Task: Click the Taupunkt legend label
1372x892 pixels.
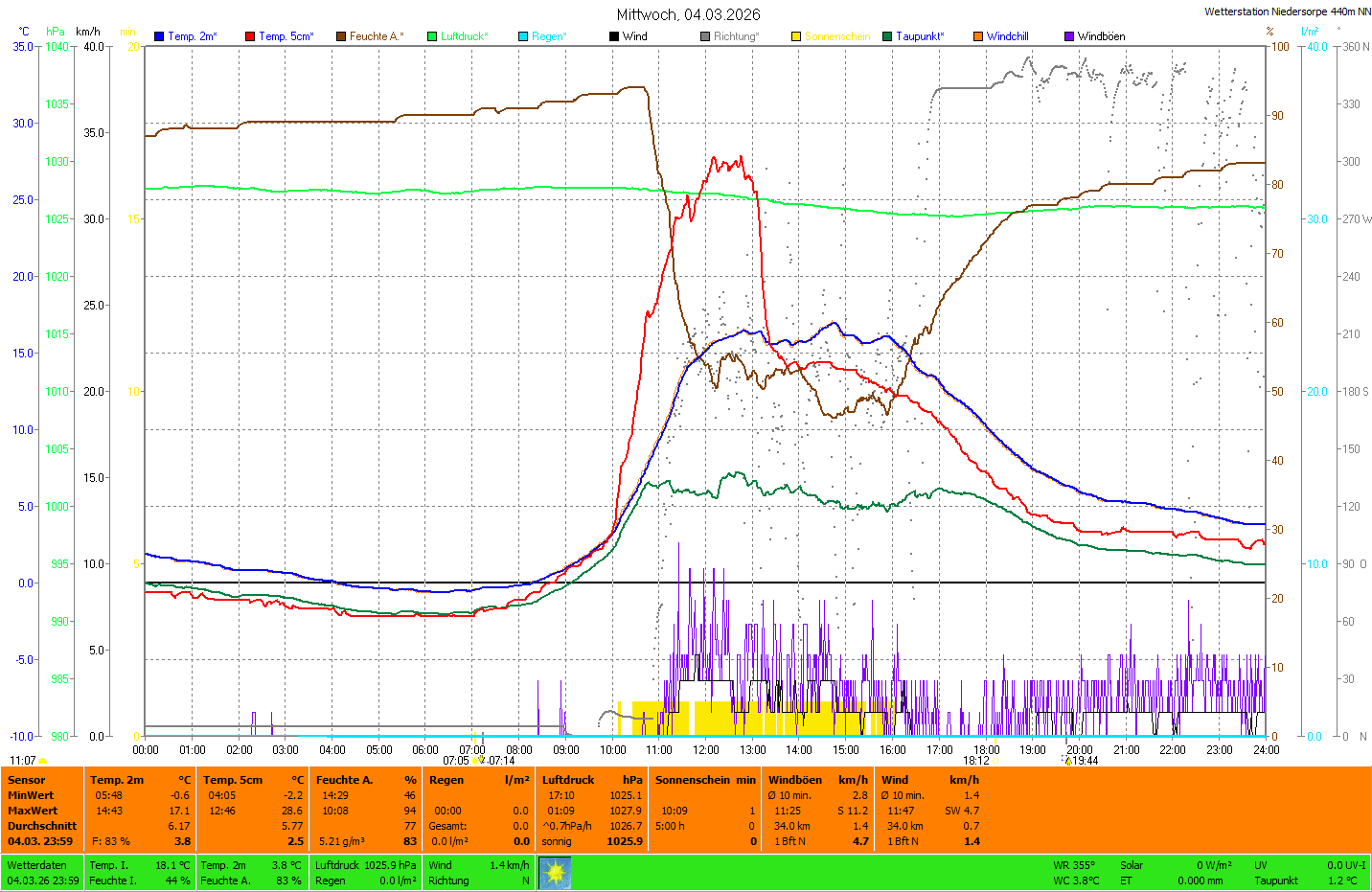Action: click(x=919, y=36)
